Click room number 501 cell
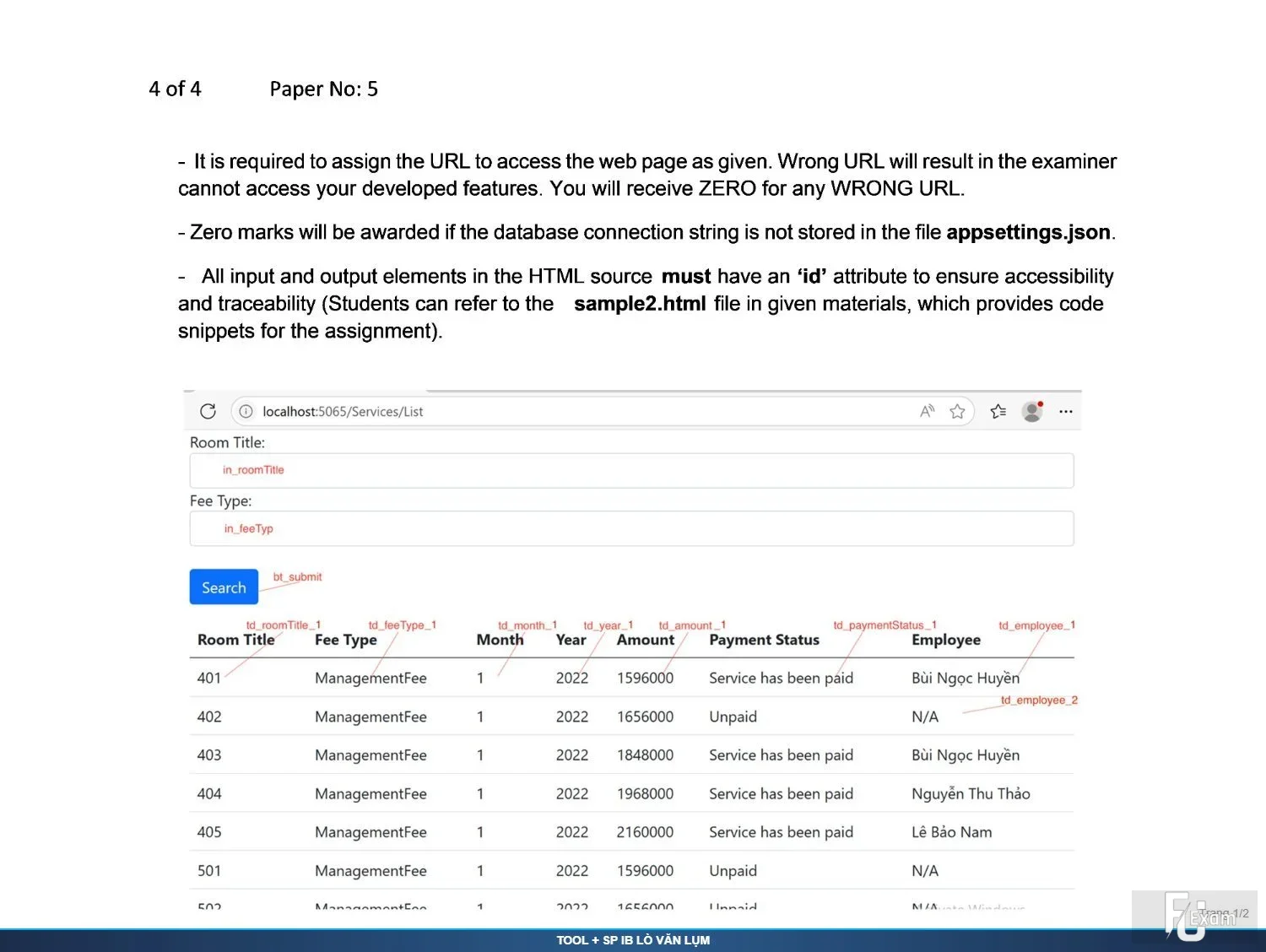 209,870
